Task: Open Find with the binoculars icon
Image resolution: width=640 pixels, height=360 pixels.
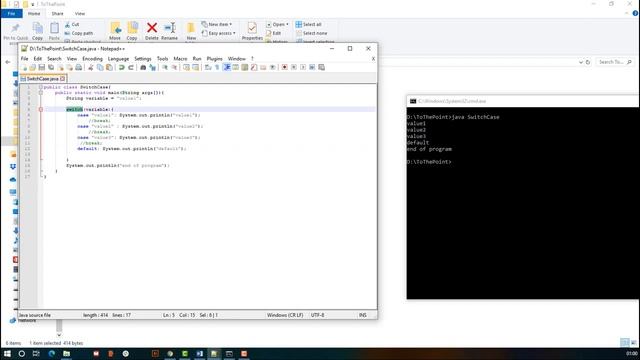Action: point(143,67)
